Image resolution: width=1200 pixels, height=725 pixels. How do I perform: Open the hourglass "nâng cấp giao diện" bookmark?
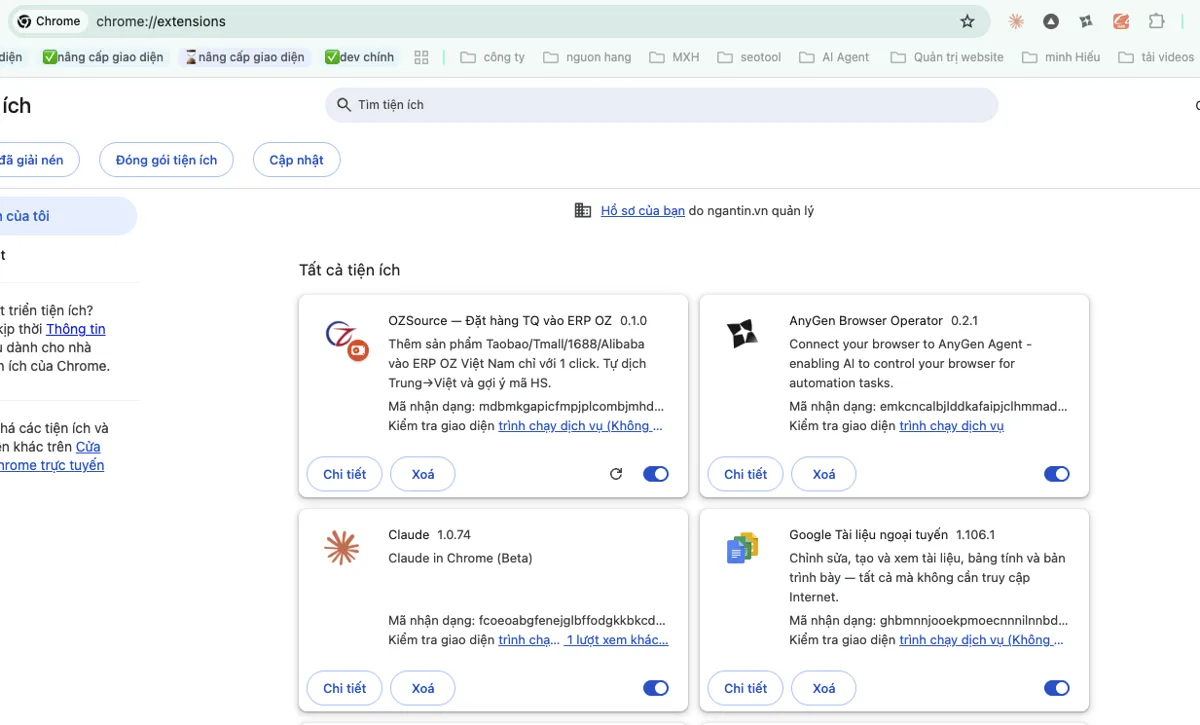click(x=245, y=57)
